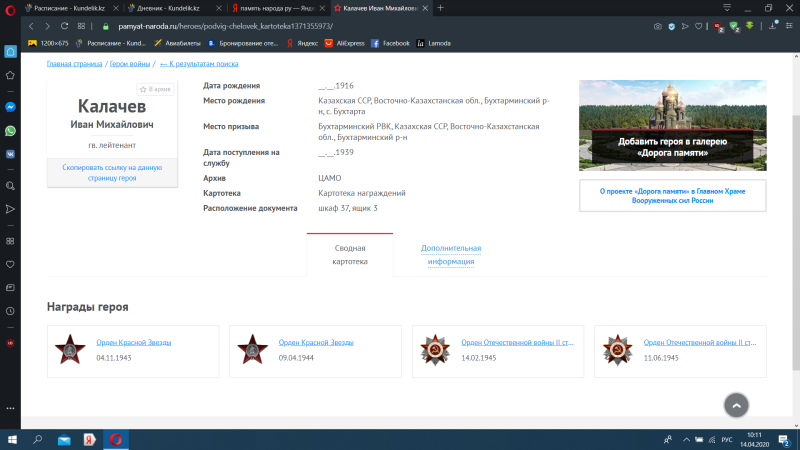Close the Калачев Иван Михайлович tab

click(x=425, y=8)
